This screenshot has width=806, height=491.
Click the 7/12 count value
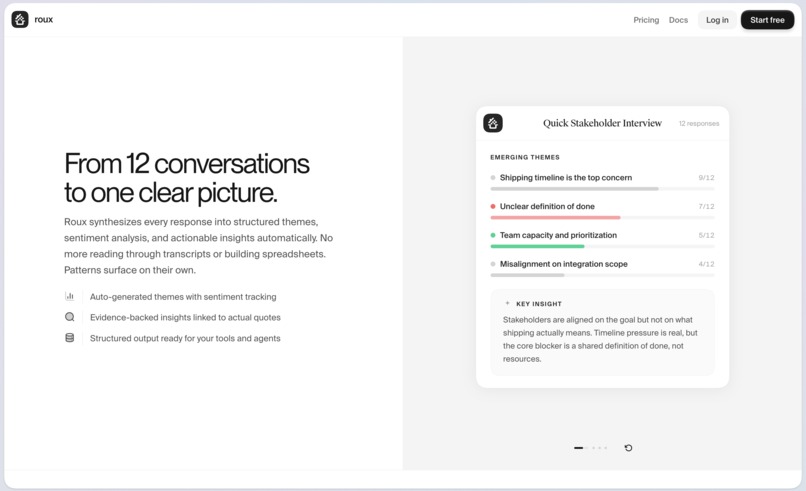706,206
